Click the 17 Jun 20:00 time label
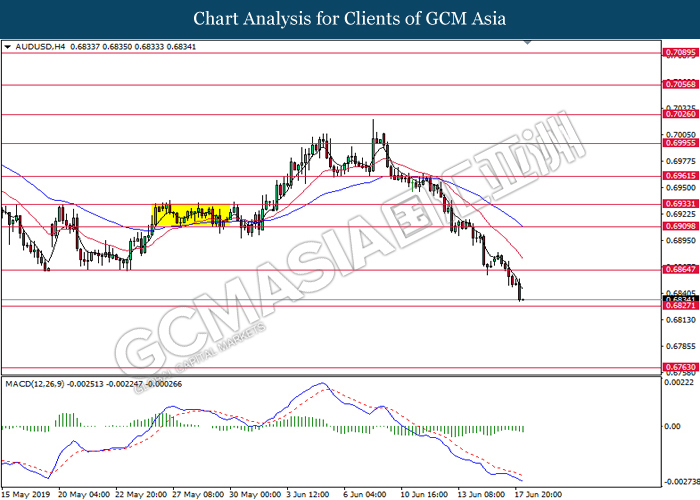The width and height of the screenshot is (700, 500). click(x=538, y=495)
